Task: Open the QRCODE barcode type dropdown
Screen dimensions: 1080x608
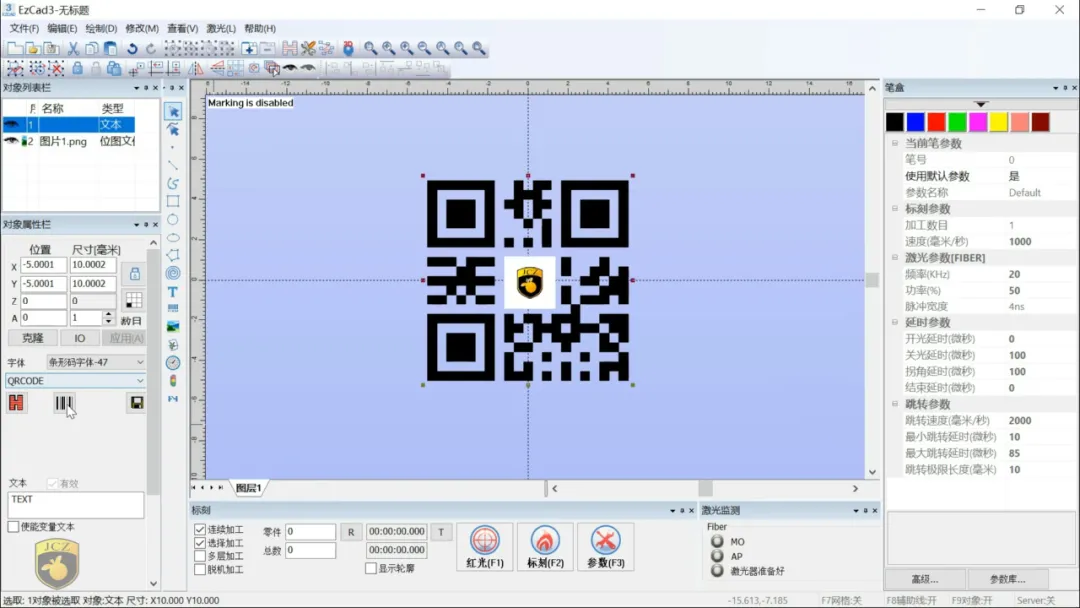Action: tap(139, 381)
